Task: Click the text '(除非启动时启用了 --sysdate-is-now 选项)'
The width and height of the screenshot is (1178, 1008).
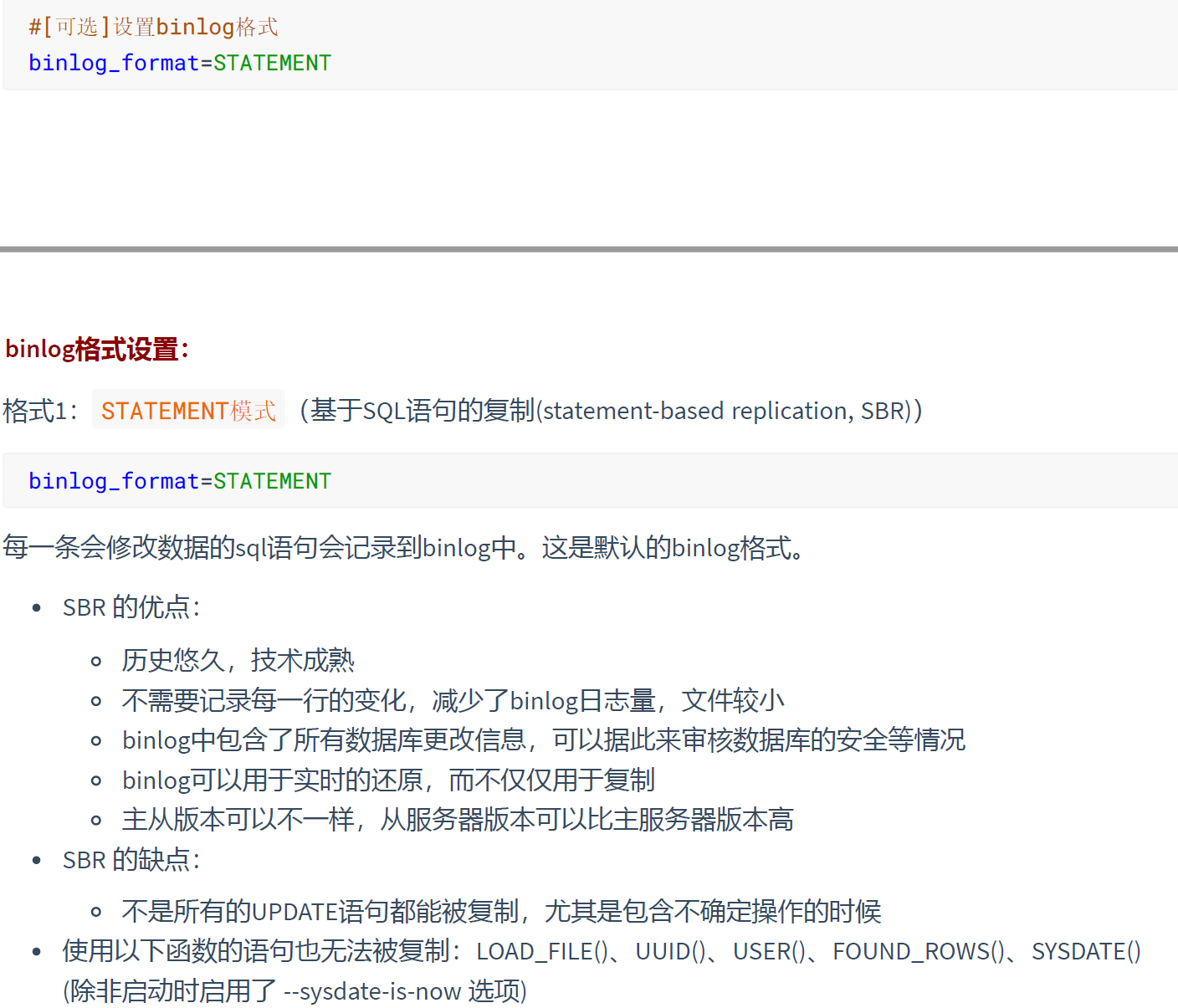Action: click(x=295, y=991)
